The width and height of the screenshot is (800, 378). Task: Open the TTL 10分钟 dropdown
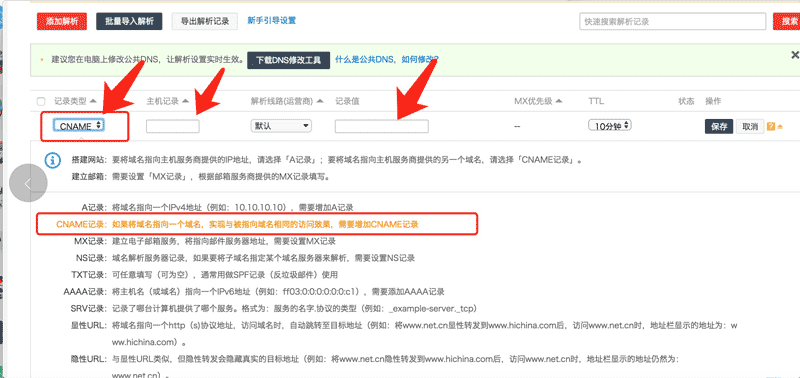[610, 125]
